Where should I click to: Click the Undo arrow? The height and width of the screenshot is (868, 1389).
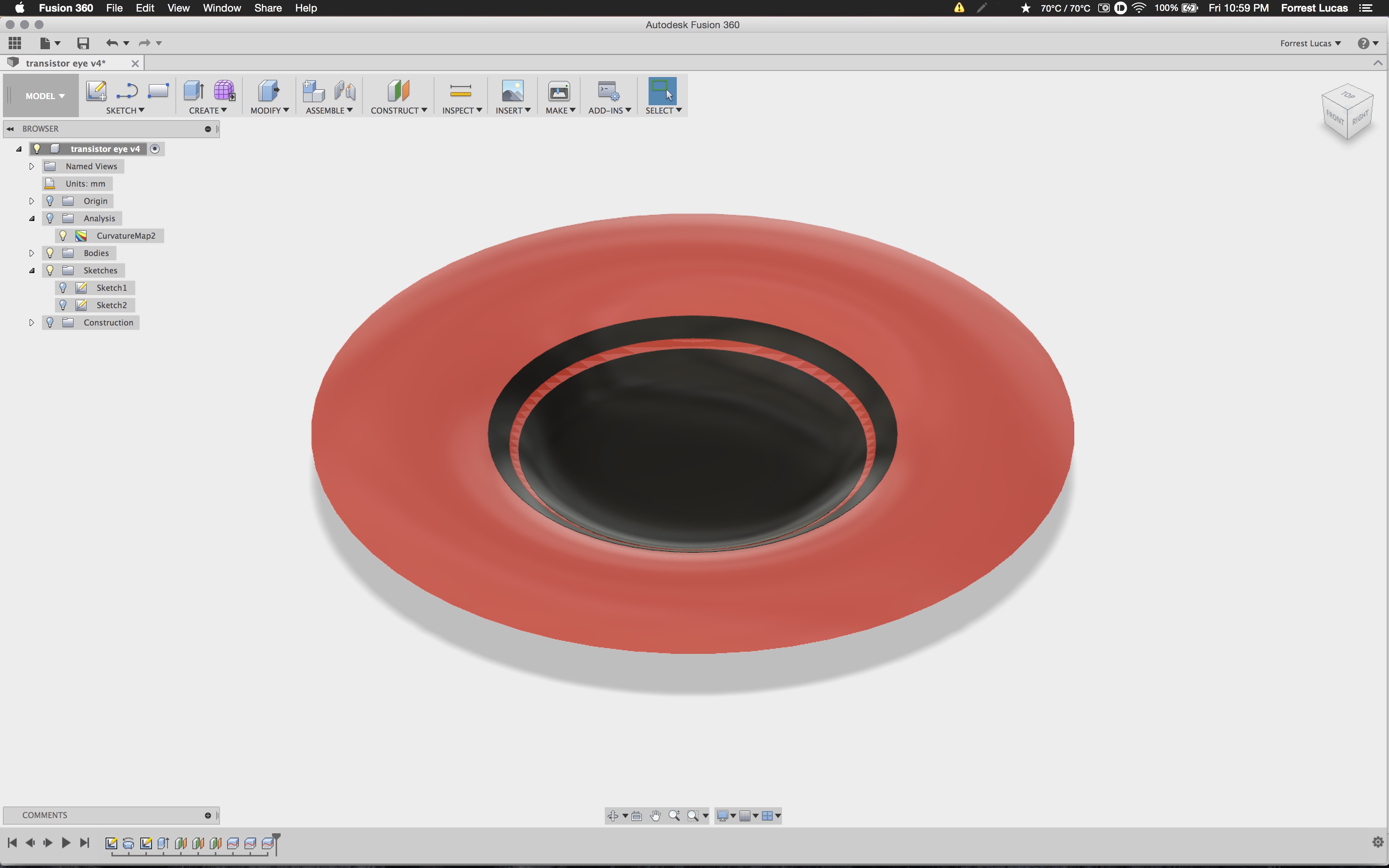pyautogui.click(x=112, y=43)
